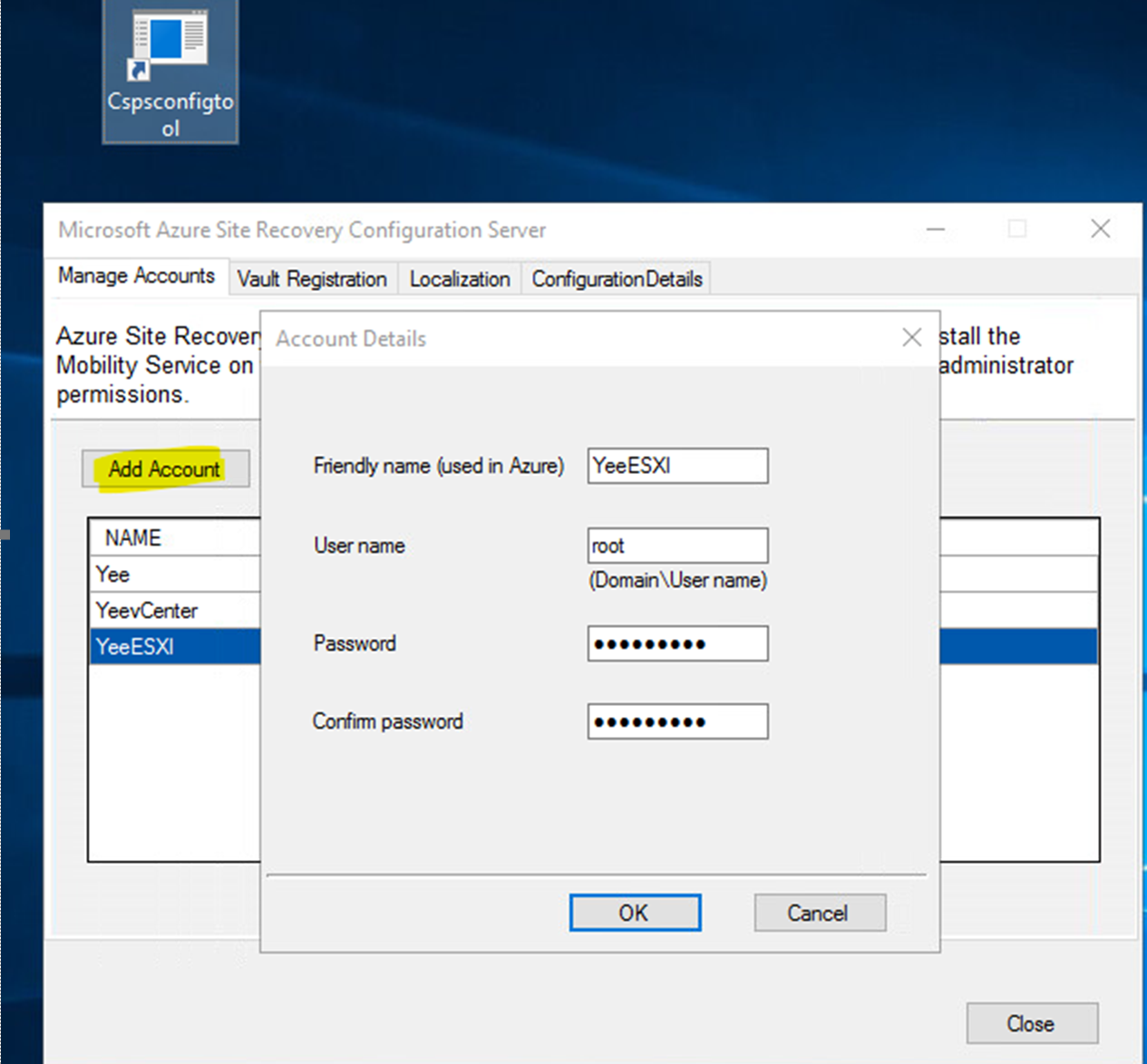Cancel the Account Details dialog

coord(819,913)
